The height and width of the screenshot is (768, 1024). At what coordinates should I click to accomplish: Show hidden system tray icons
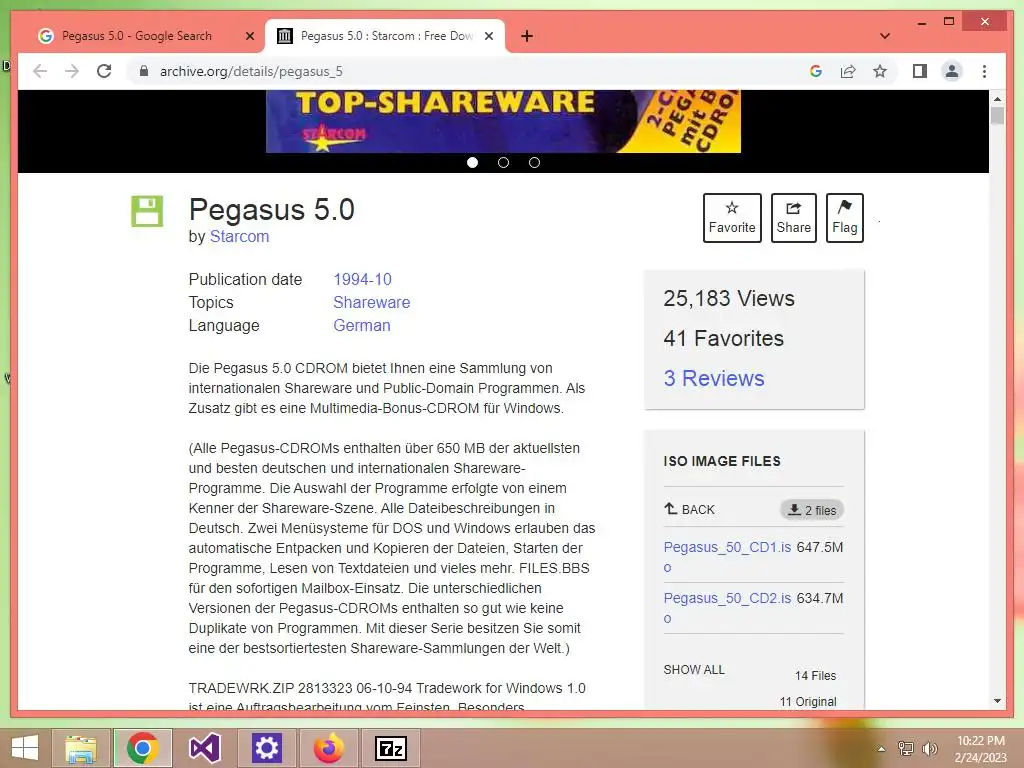tap(881, 749)
